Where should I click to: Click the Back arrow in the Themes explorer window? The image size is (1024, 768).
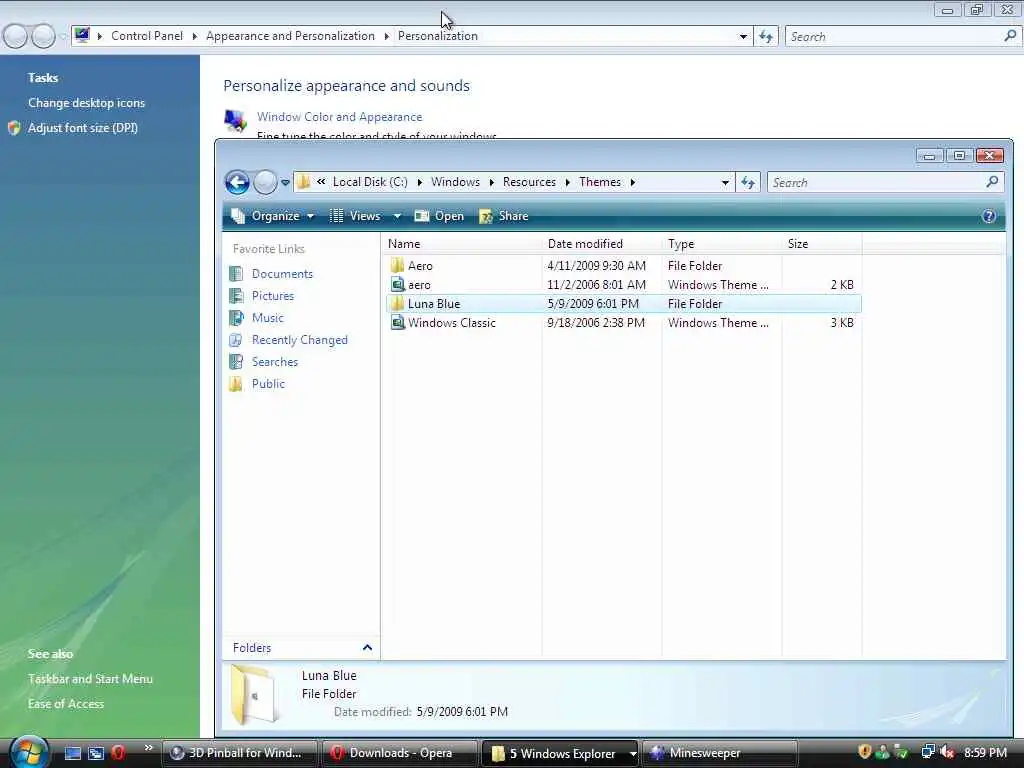pos(237,182)
